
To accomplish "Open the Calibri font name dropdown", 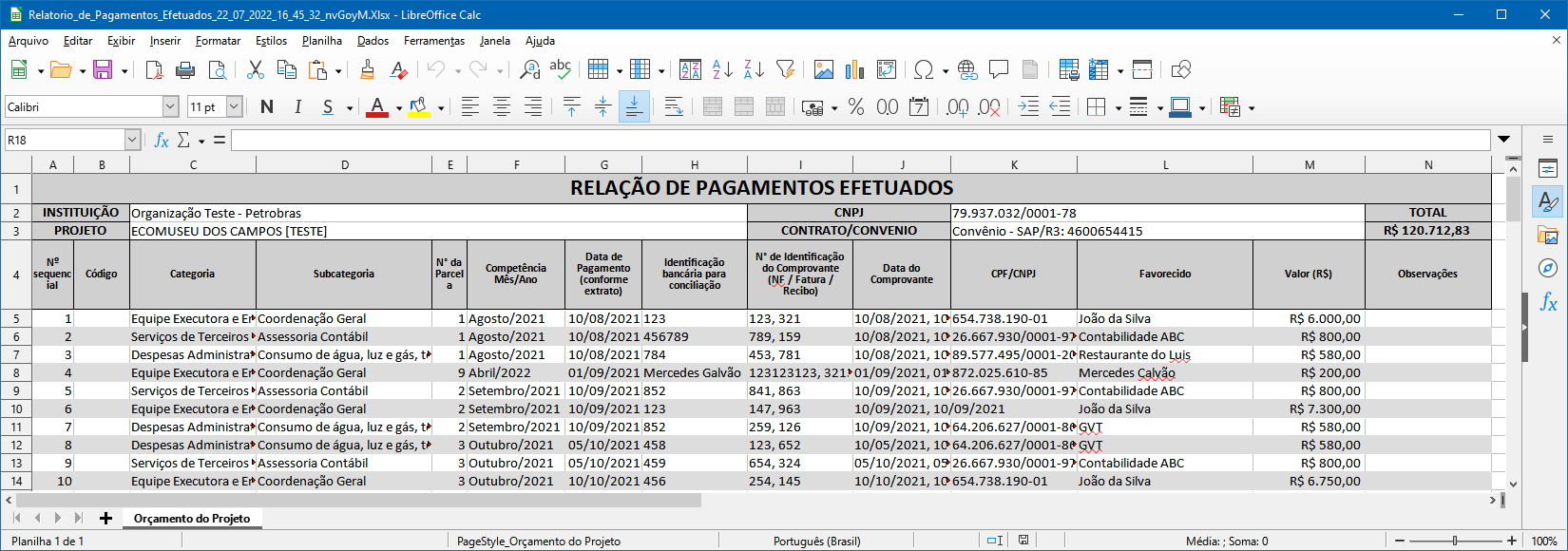I will (170, 107).
